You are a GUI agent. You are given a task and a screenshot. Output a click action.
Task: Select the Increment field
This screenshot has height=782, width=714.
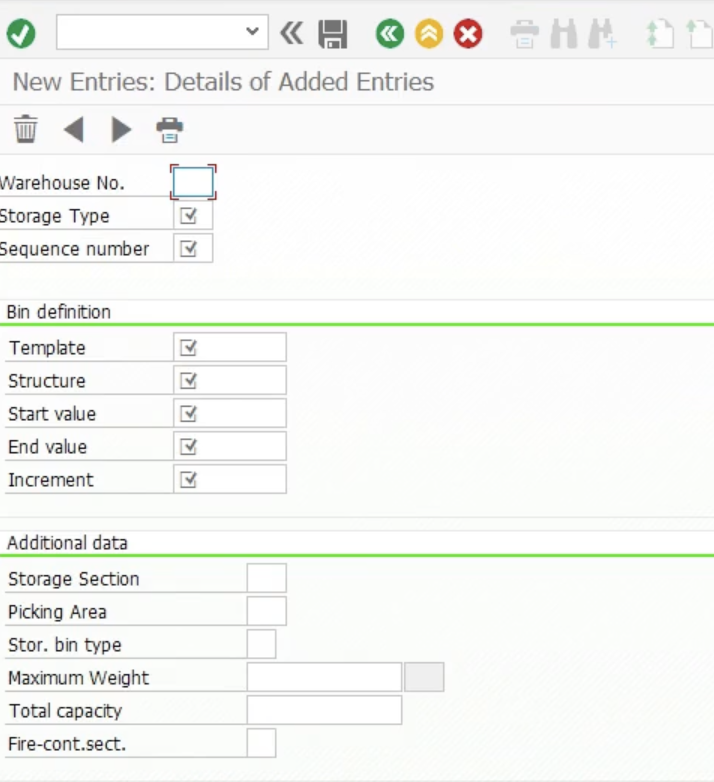[230, 480]
